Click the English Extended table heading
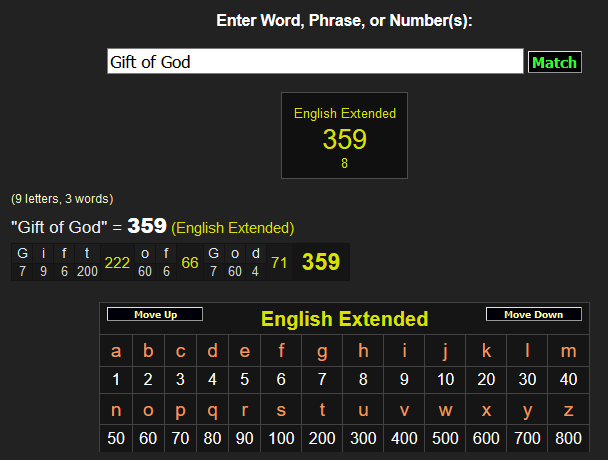Screen dimensions: 608x460 coord(344,319)
